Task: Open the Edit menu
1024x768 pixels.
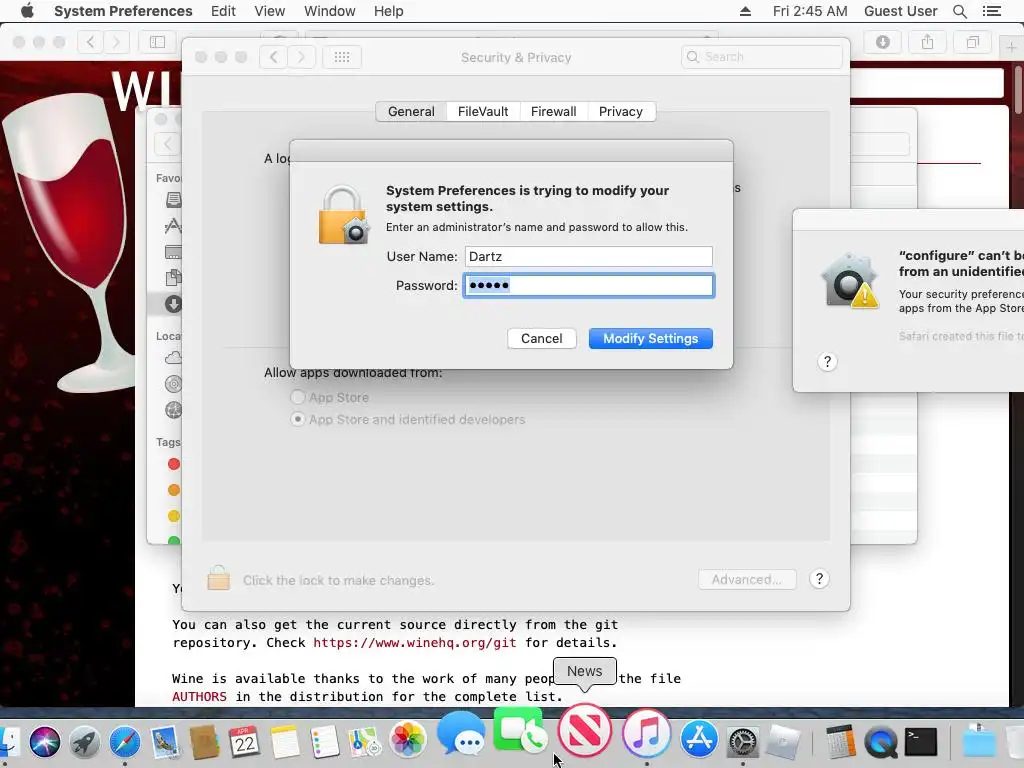Action: click(x=223, y=11)
